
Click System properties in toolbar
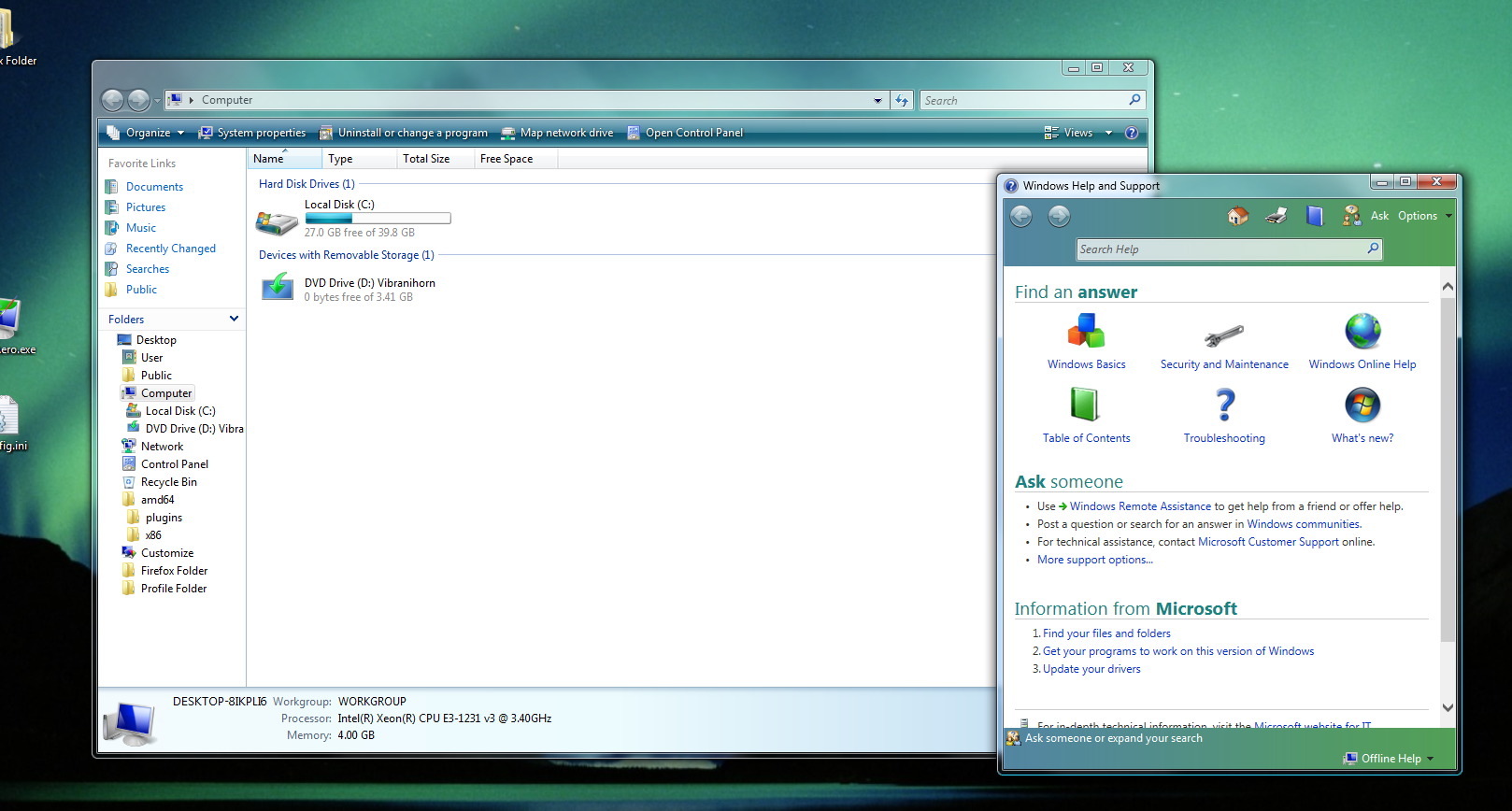point(252,133)
